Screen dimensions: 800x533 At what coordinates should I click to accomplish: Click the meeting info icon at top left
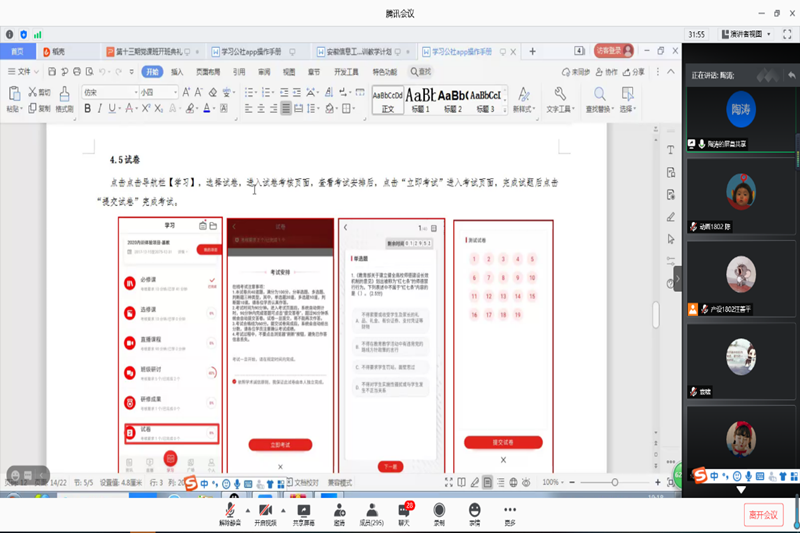10,35
